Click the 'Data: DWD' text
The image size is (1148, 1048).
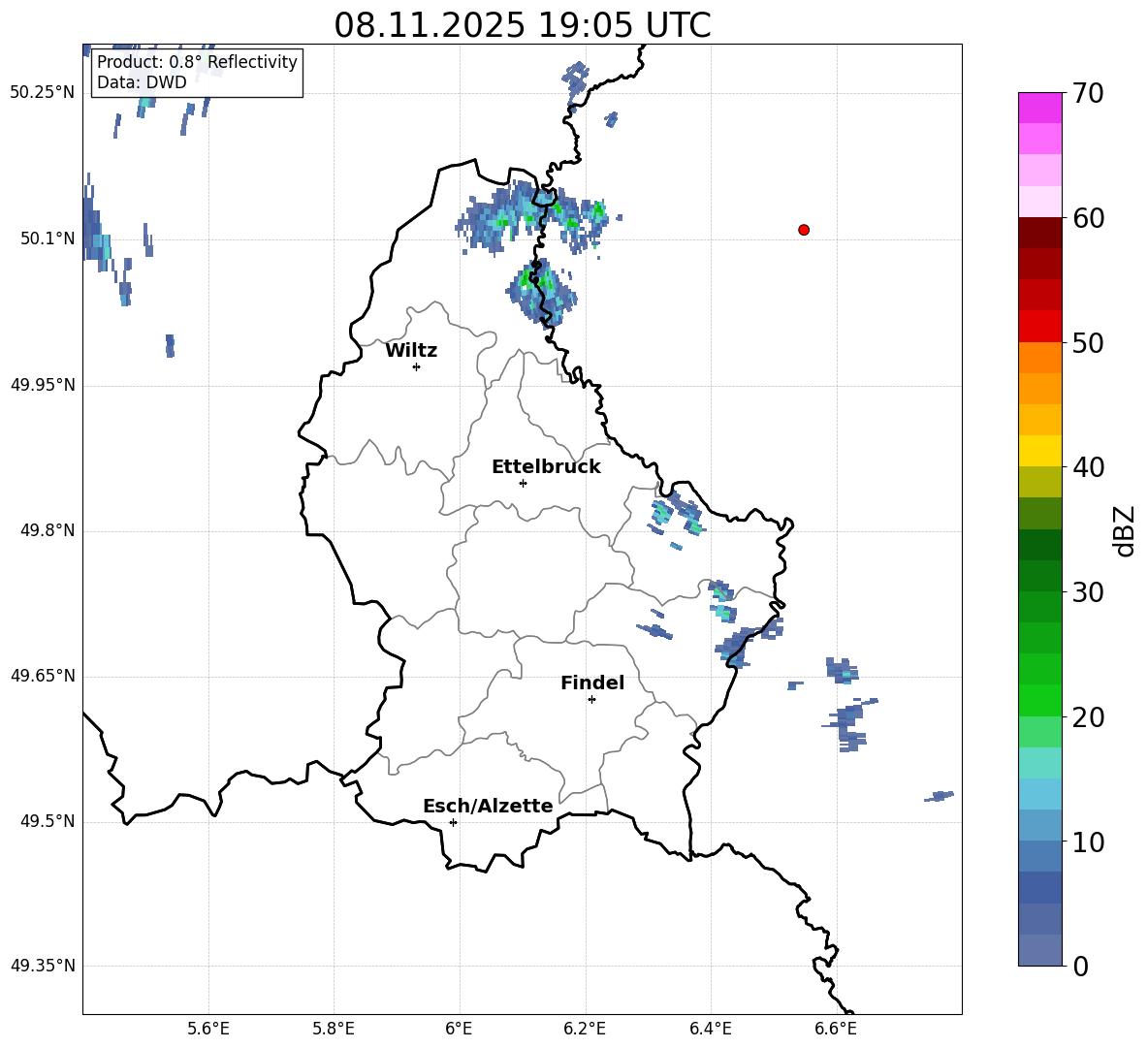142,82
